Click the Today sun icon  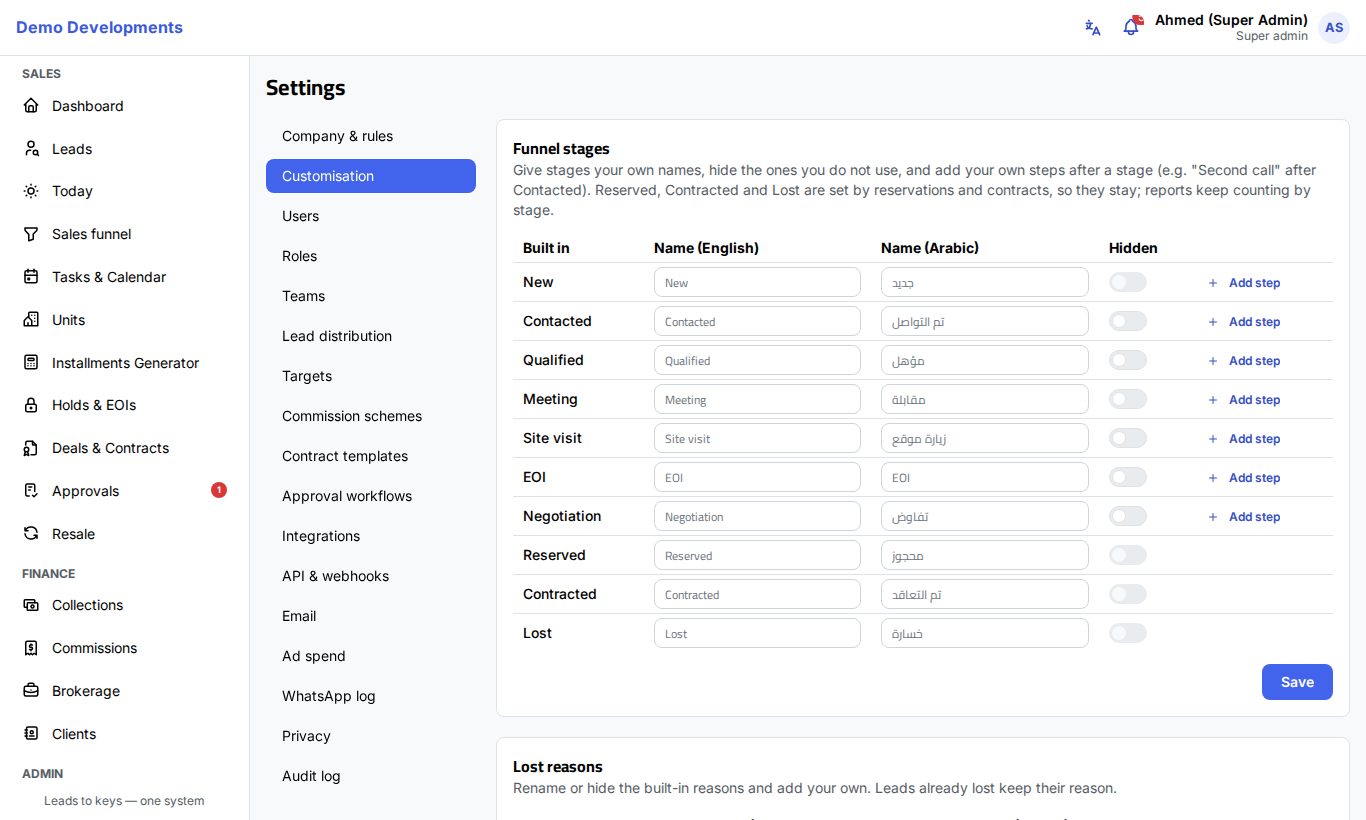click(31, 191)
